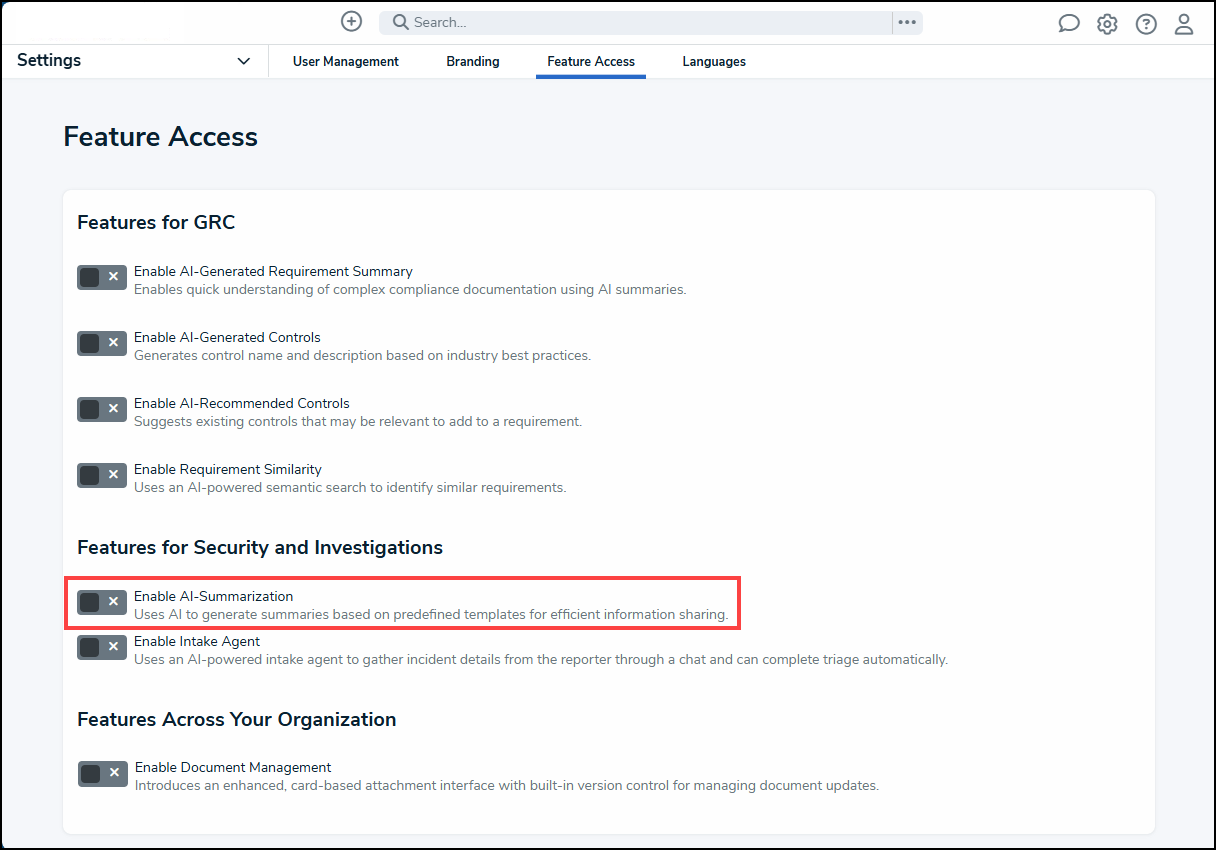Open the search options ellipsis
Screen dimensions: 1216x850
click(x=907, y=22)
